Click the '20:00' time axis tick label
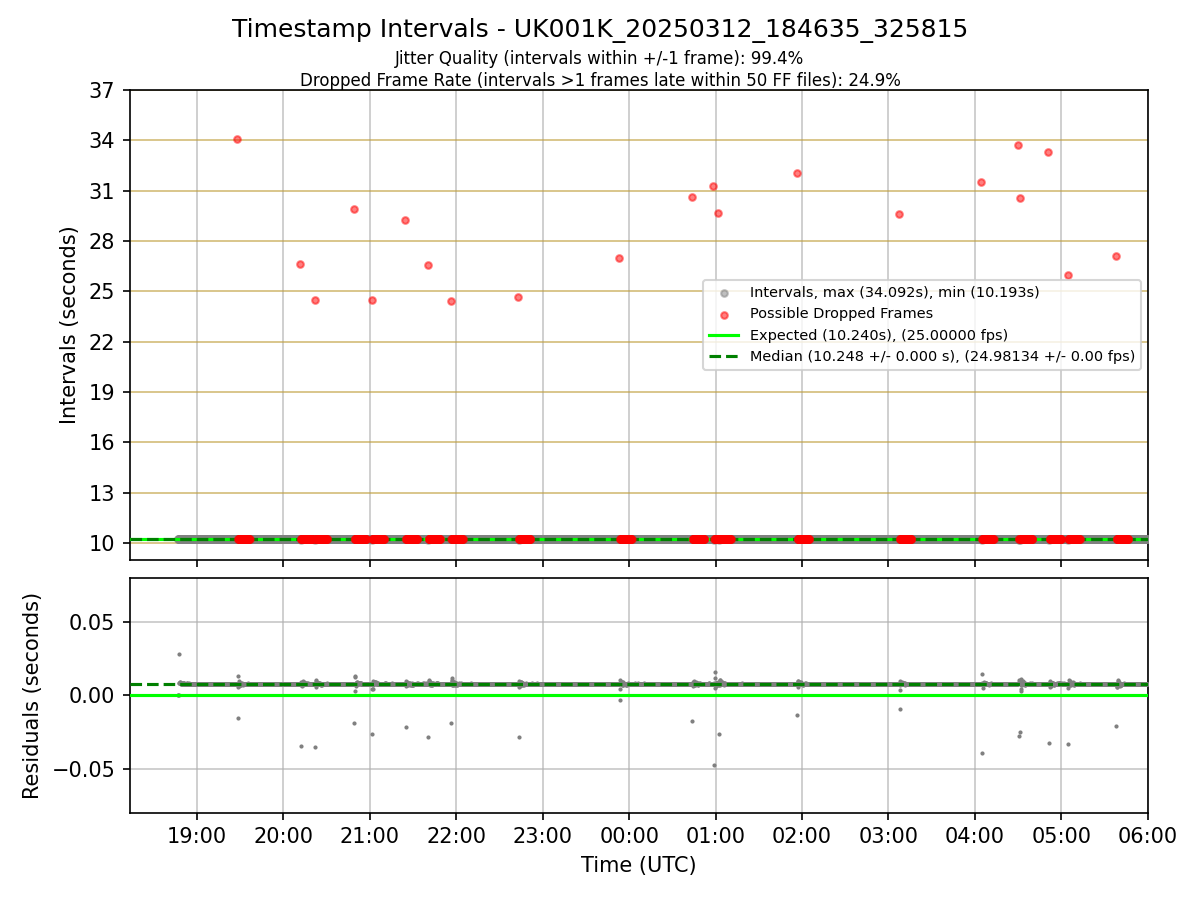This screenshot has width=1200, height=900. click(283, 834)
